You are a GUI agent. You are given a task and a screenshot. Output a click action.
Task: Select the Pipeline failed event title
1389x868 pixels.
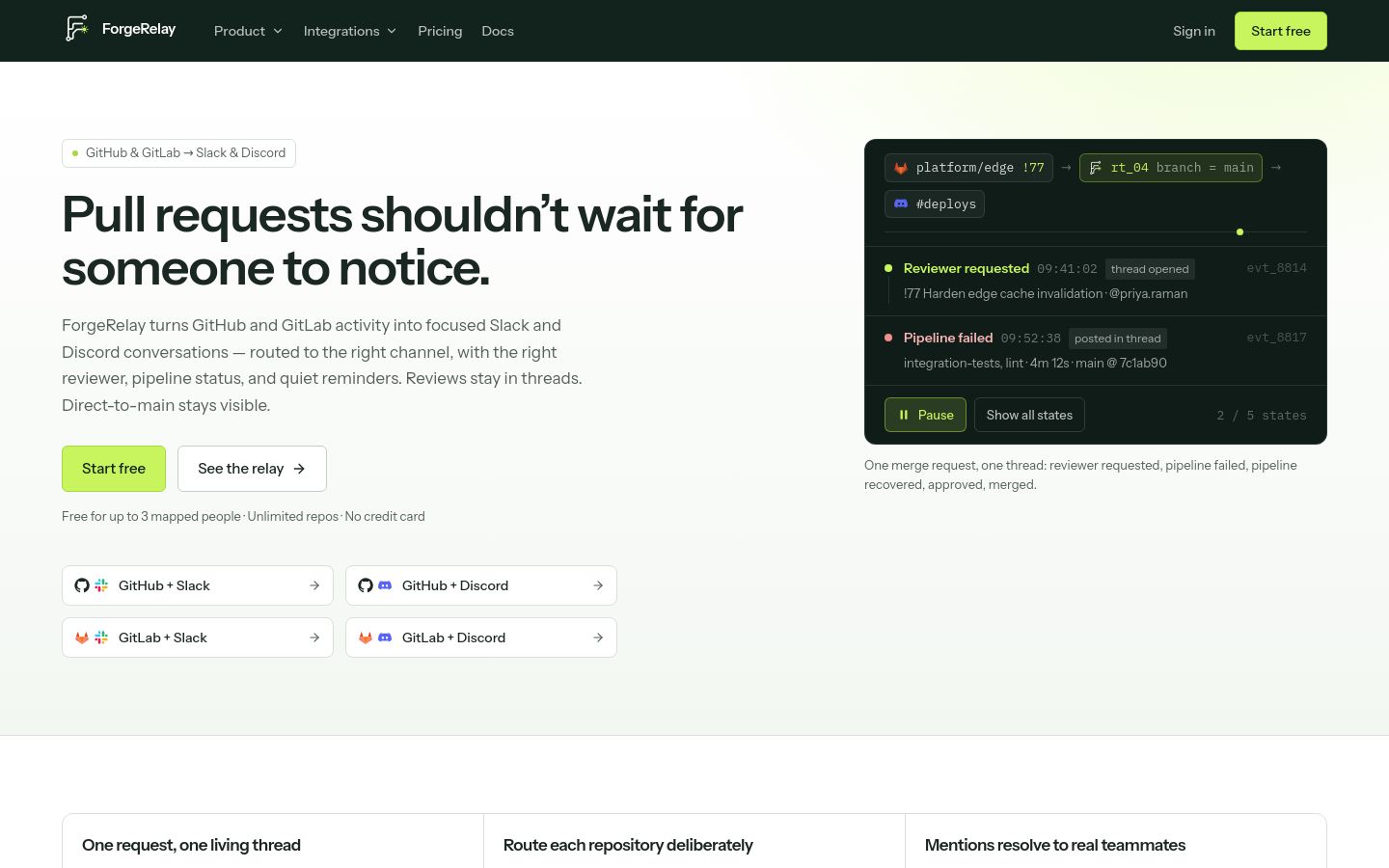coord(948,338)
